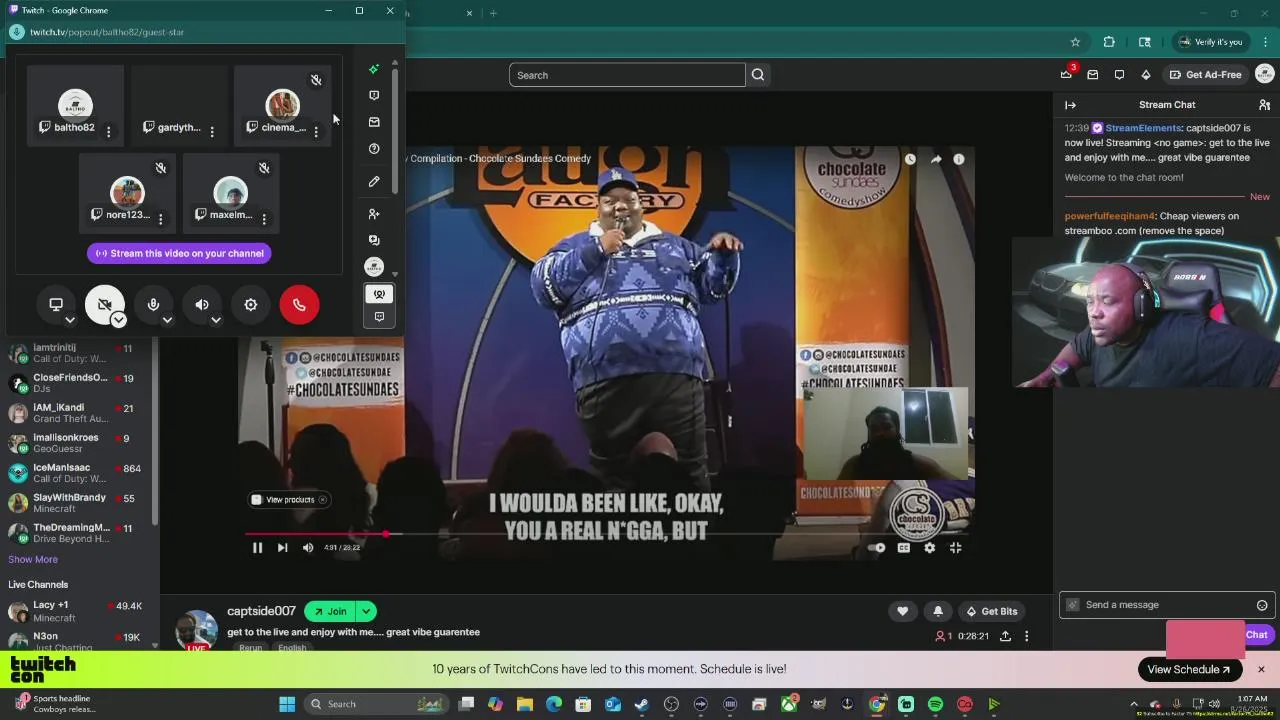This screenshot has height=720, width=1280.
Task: Click in the Twitch search field
Action: 627,75
